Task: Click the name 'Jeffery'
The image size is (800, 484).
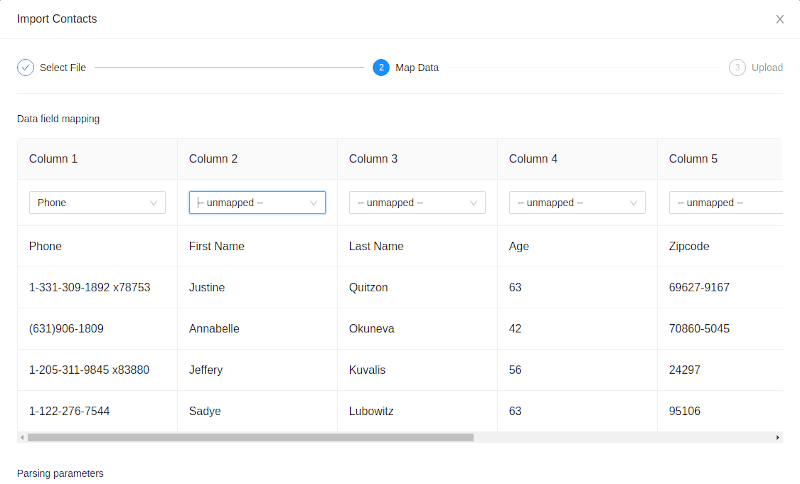Action: click(x=206, y=370)
